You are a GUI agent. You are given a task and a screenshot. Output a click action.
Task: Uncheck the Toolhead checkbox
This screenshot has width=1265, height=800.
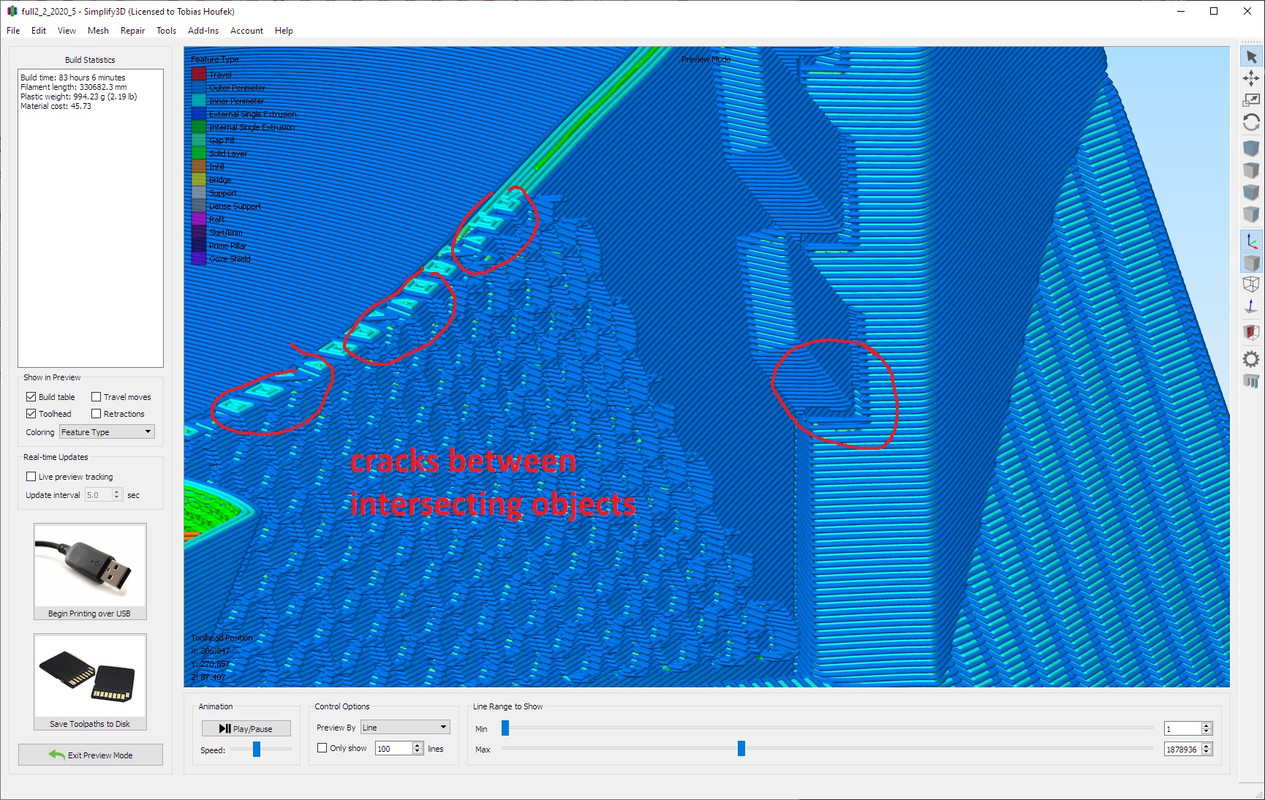(31, 413)
